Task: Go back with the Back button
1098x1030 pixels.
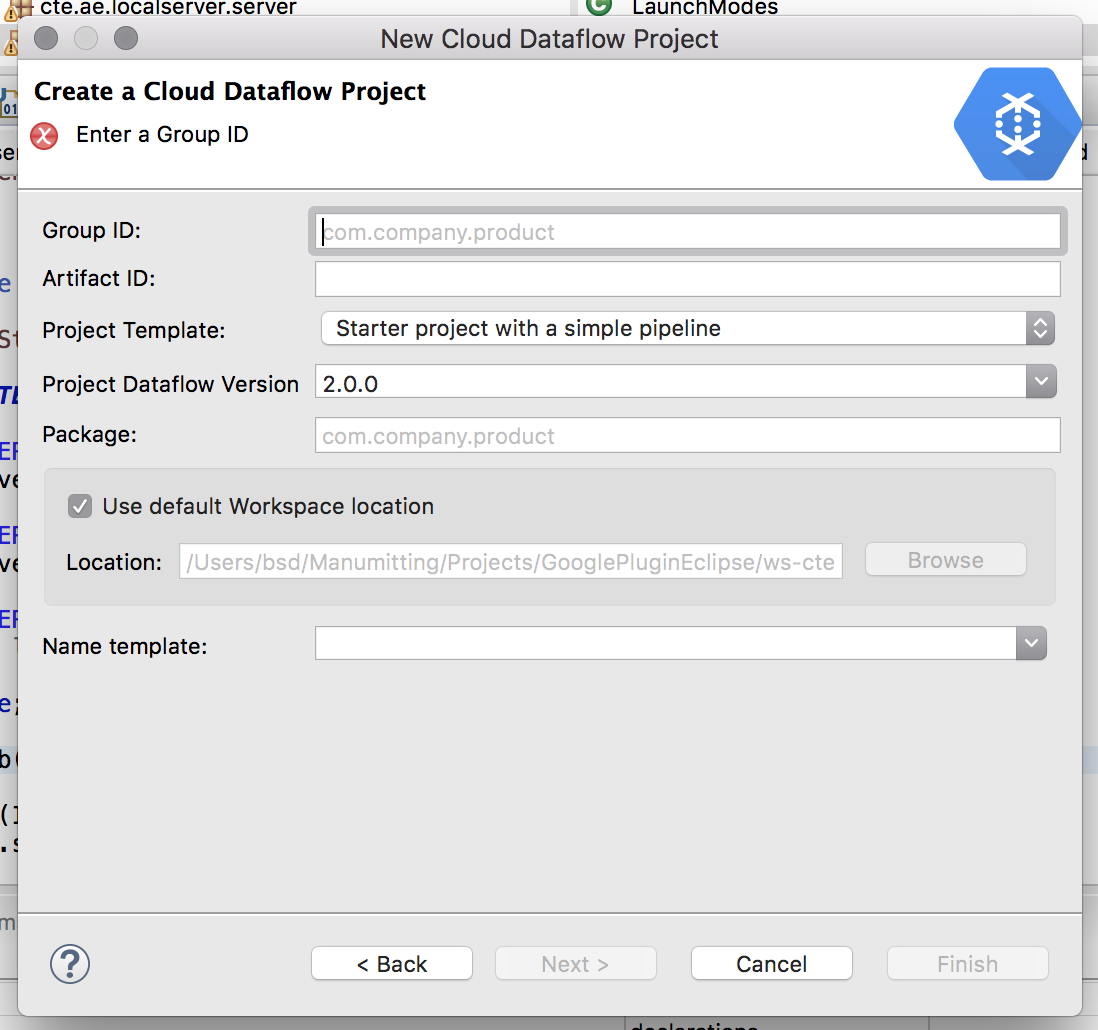Action: 391,963
